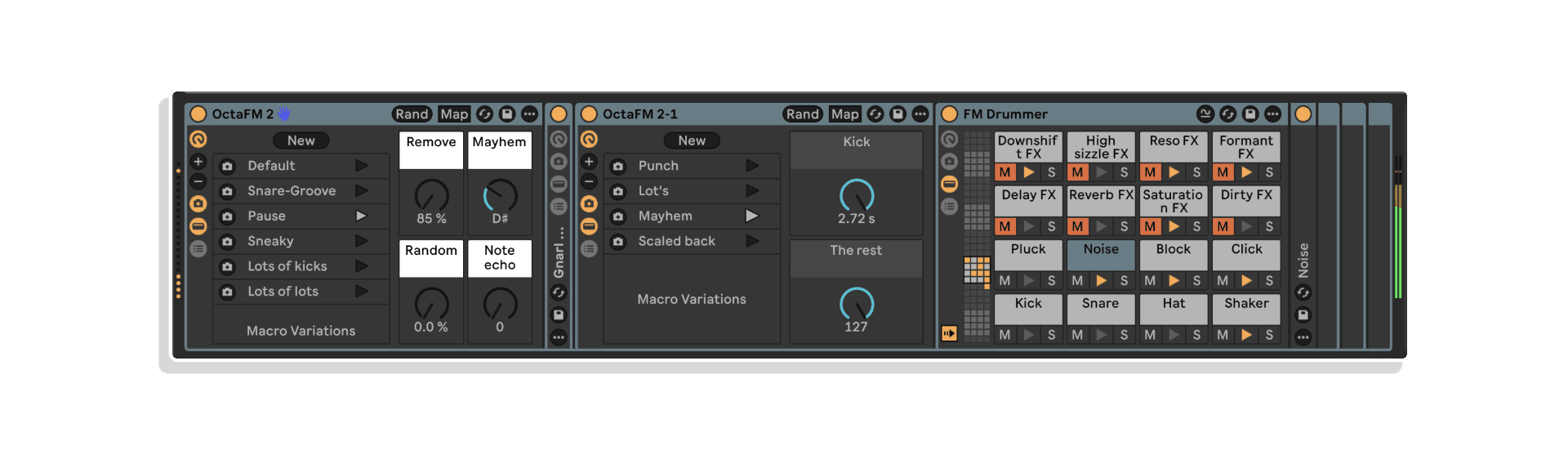The height and width of the screenshot is (450, 1568).
Task: Click Rand button in OctaFM 2
Action: pos(412,114)
